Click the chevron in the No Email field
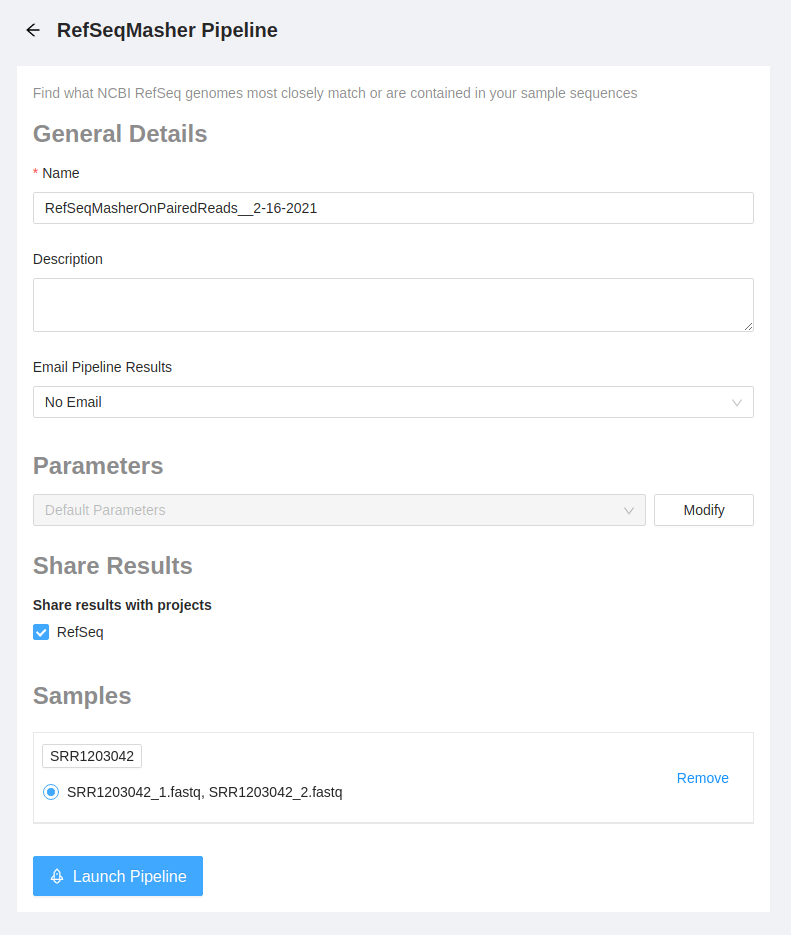The image size is (791, 935). [x=737, y=402]
